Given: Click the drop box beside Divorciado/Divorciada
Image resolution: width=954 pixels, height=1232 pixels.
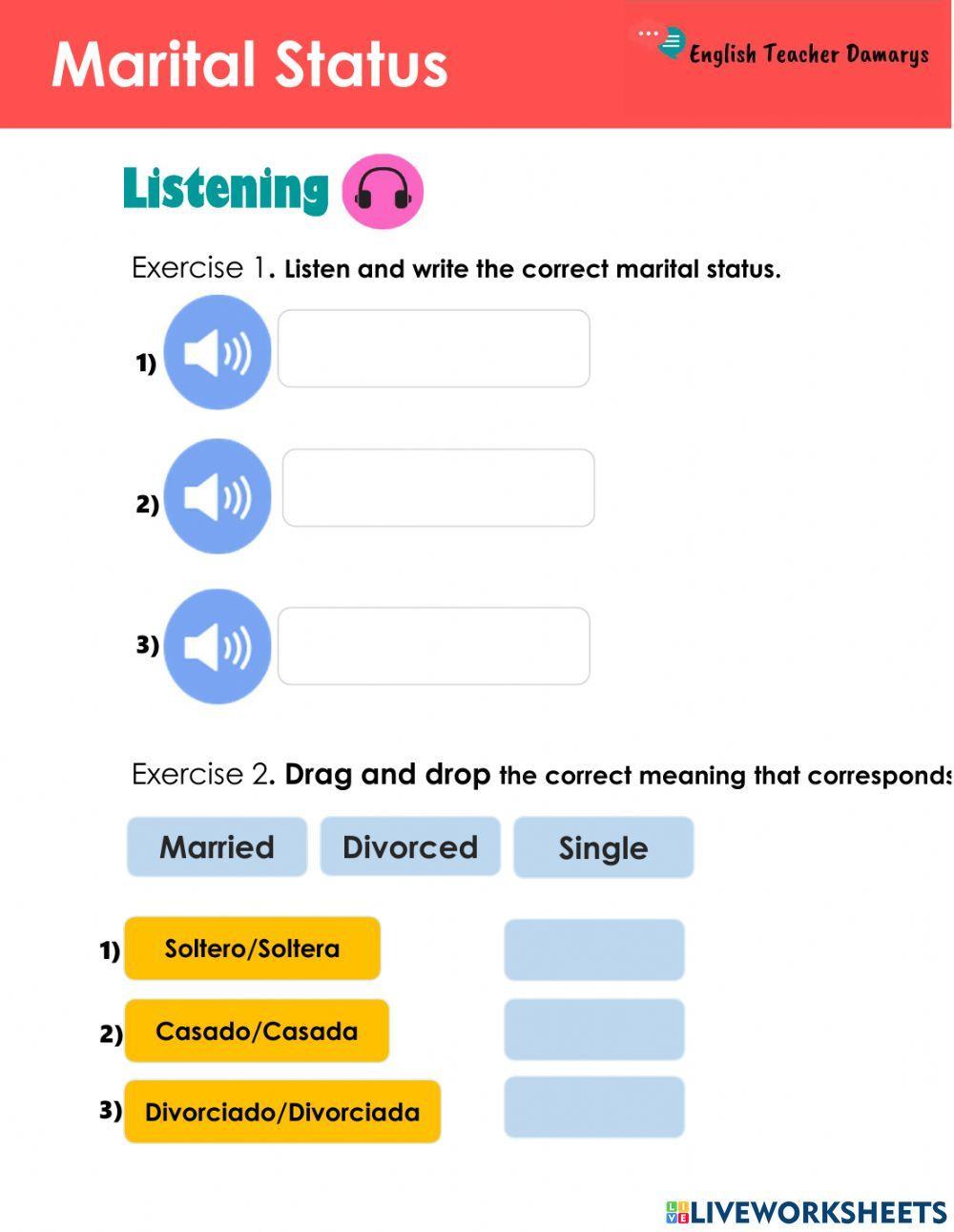Looking at the screenshot, I should 593,1107.
